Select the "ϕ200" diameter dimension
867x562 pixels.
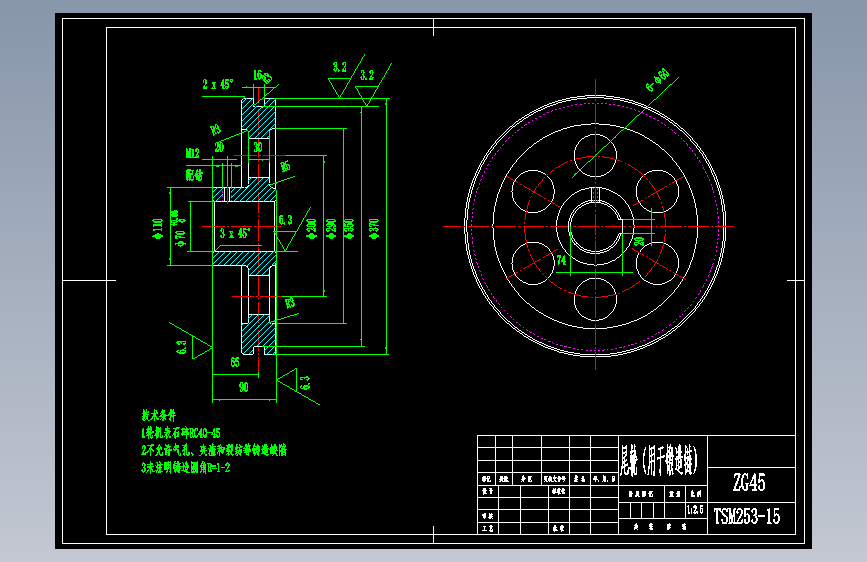pos(311,228)
